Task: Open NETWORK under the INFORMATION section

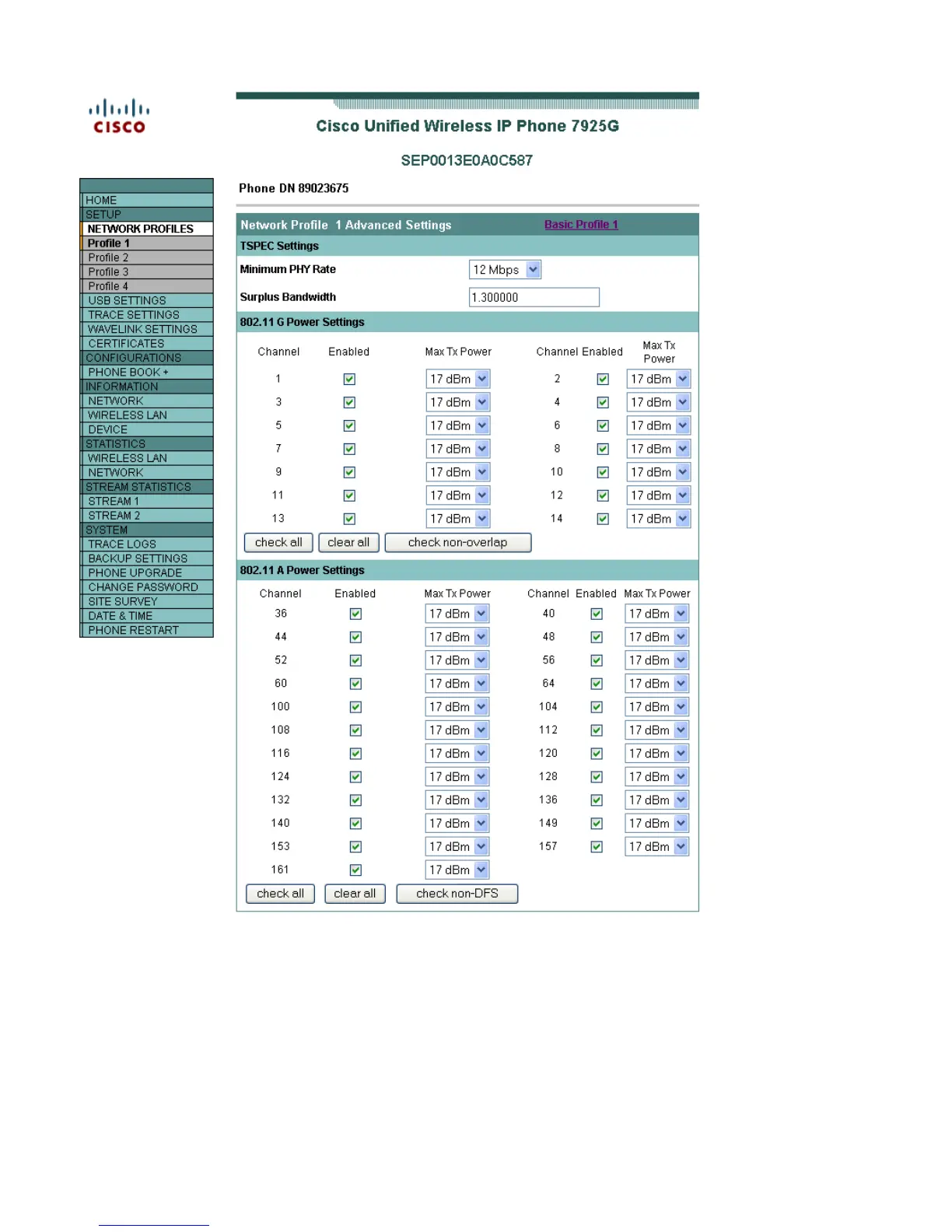Action: pos(147,401)
